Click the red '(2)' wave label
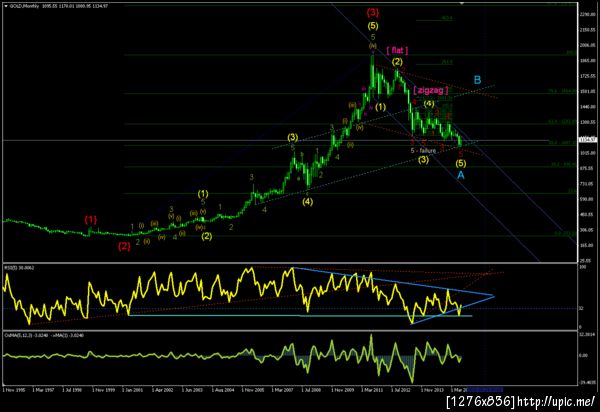600x412 pixels. 124,246
